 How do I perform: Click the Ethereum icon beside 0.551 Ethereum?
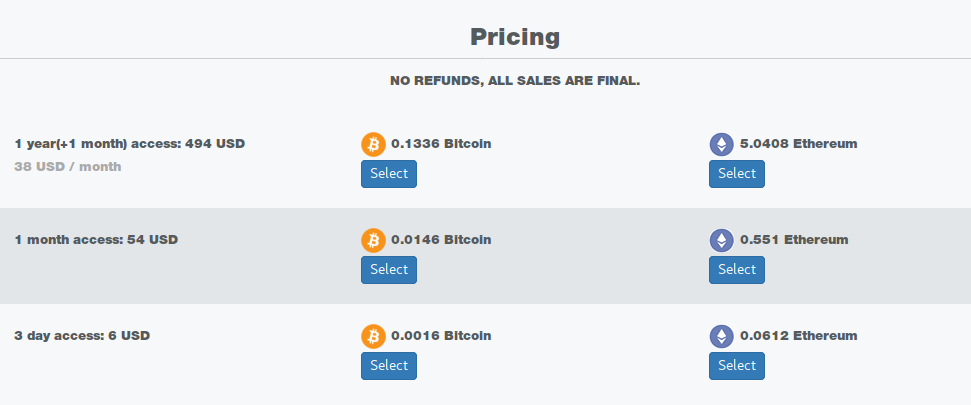pos(721,240)
